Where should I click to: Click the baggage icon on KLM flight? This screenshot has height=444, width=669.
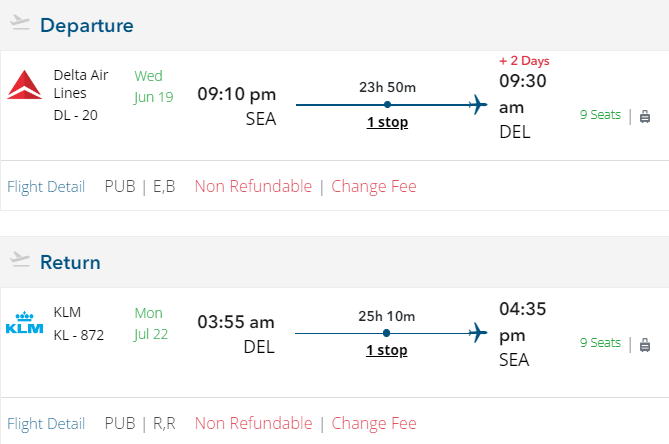point(645,344)
